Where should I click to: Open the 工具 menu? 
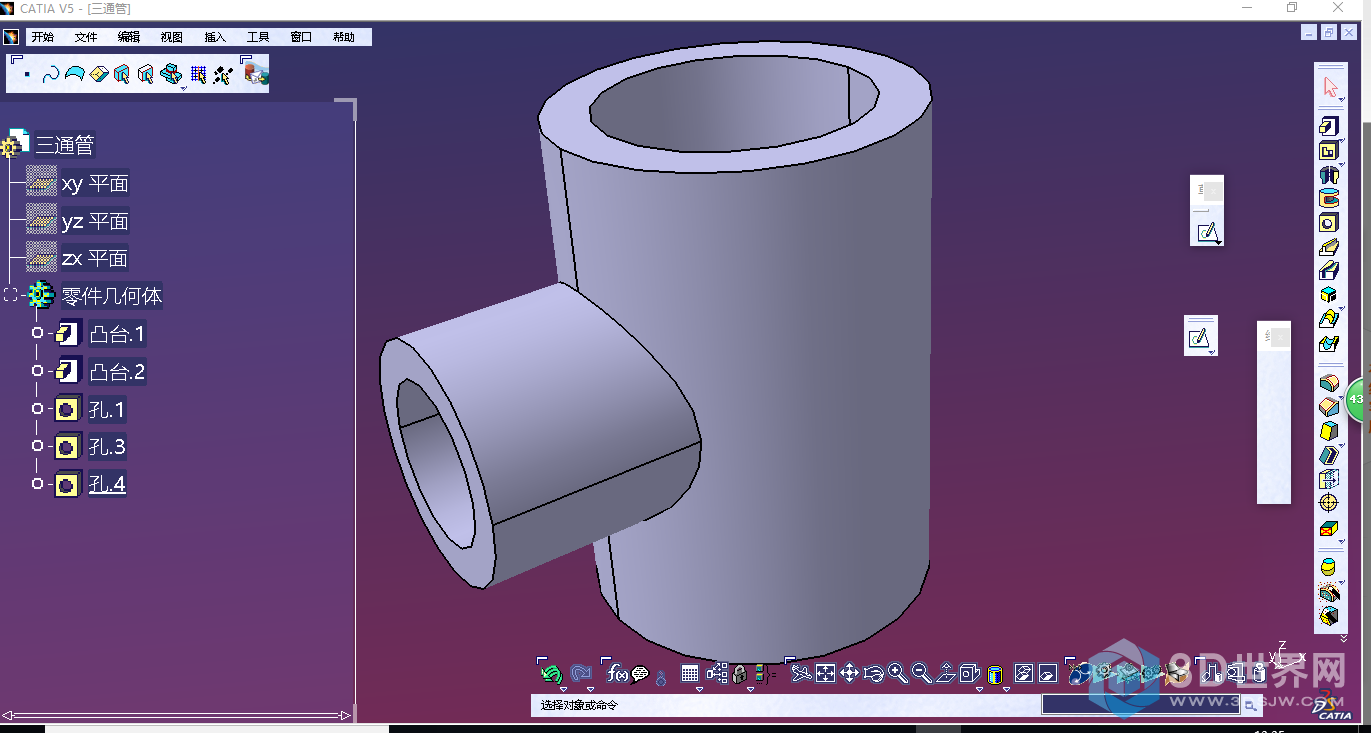[258, 37]
